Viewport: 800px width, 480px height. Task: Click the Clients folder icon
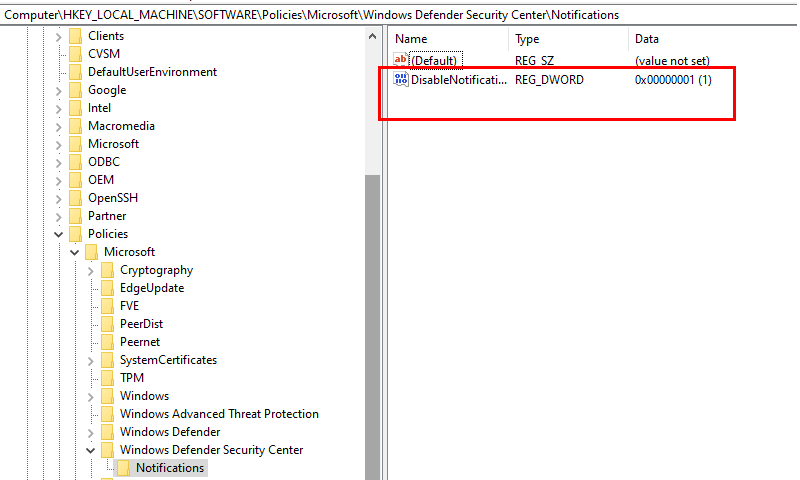75,36
